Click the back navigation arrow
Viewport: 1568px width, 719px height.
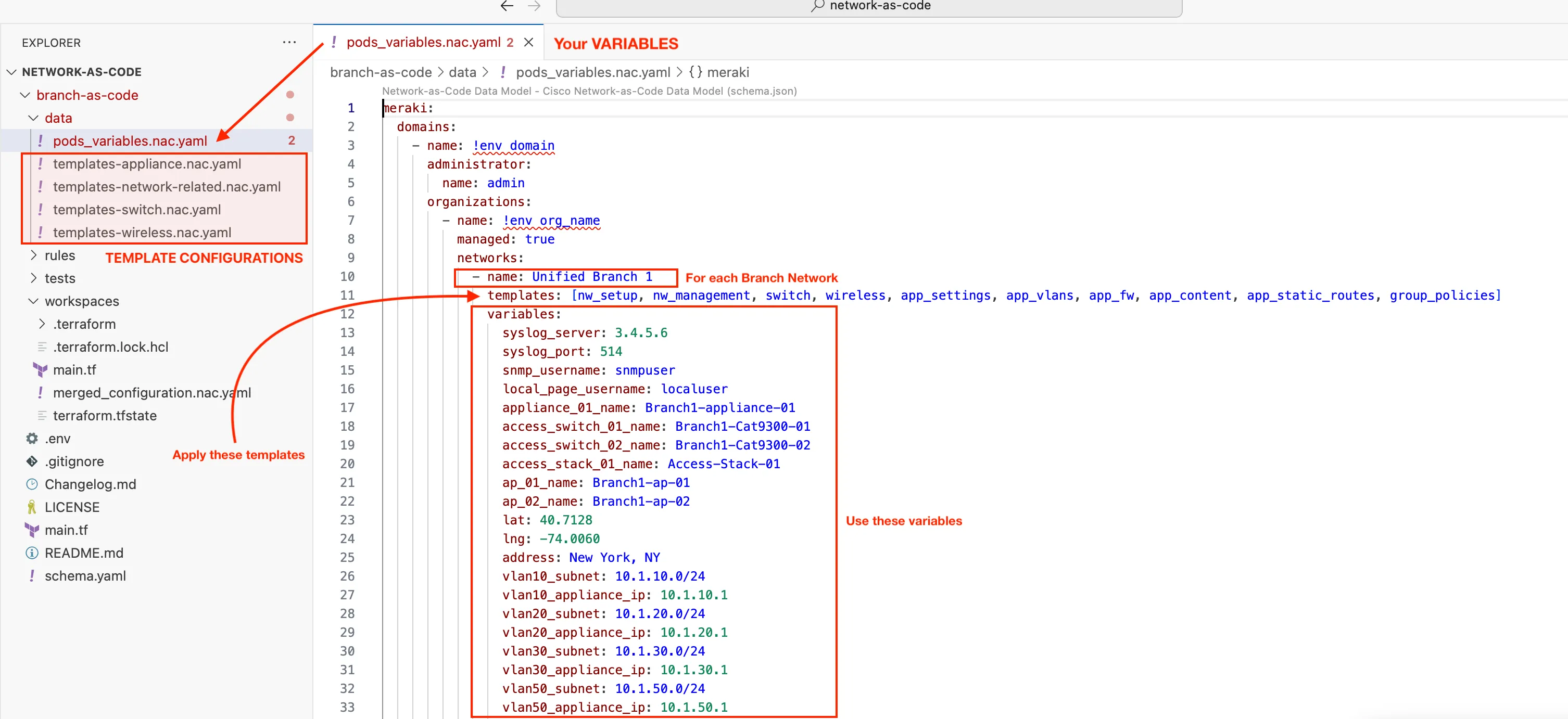(507, 6)
